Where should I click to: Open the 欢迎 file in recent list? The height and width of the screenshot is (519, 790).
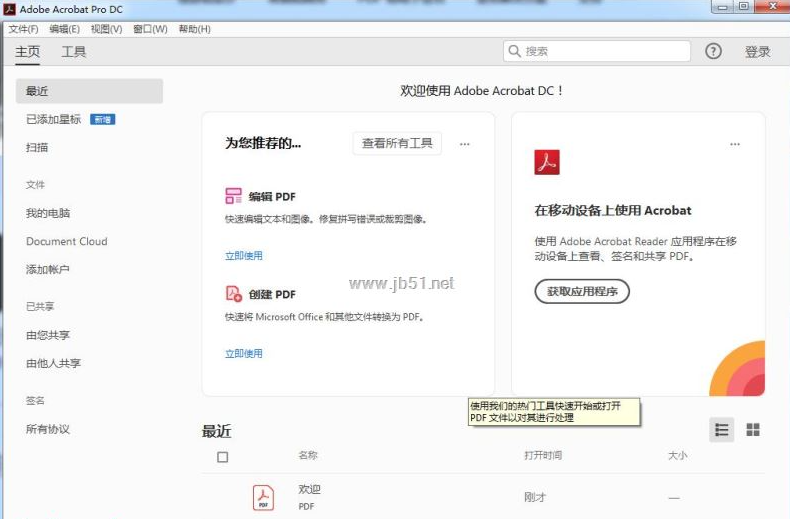(309, 489)
